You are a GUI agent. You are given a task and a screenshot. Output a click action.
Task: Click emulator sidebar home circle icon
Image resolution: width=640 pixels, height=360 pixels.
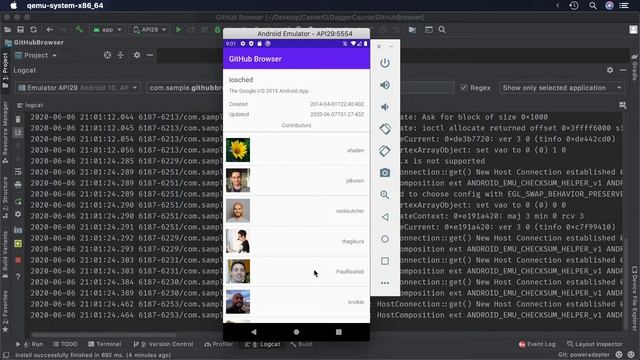tap(384, 239)
